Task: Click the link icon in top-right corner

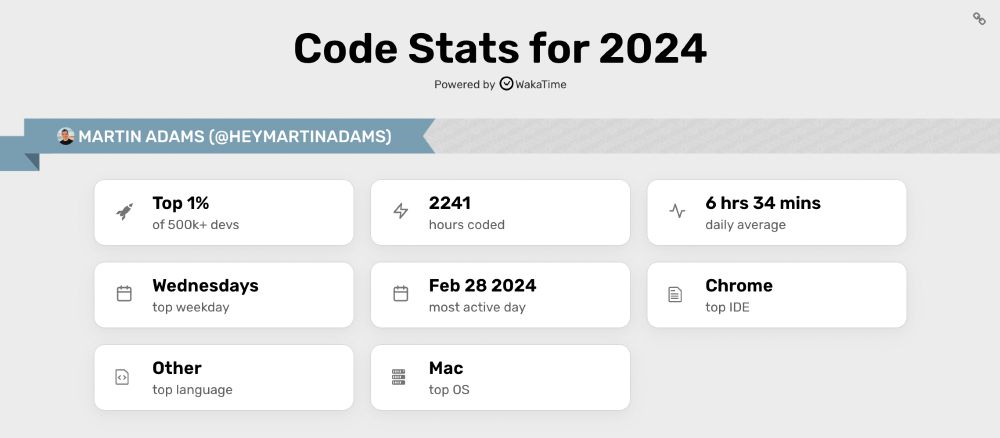Action: [979, 19]
